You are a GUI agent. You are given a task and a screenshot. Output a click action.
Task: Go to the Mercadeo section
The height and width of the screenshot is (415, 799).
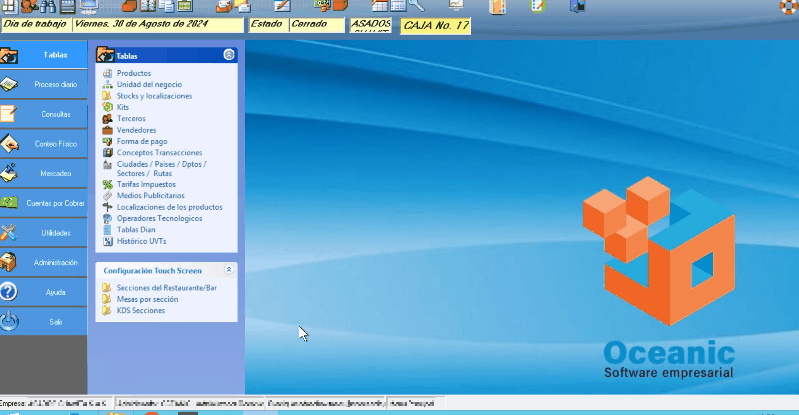coord(44,173)
